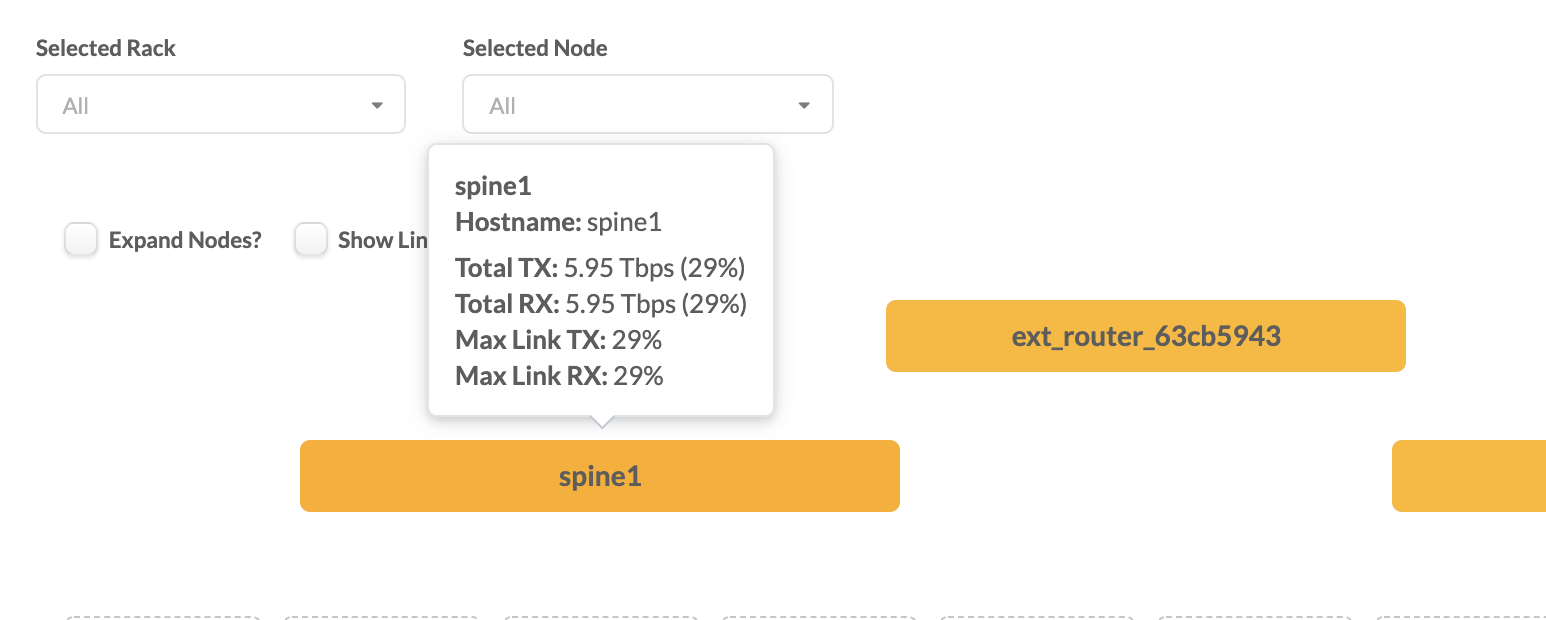Screen dimensions: 1546x620
Task: Click the Selected Rack label
Action: (x=106, y=48)
